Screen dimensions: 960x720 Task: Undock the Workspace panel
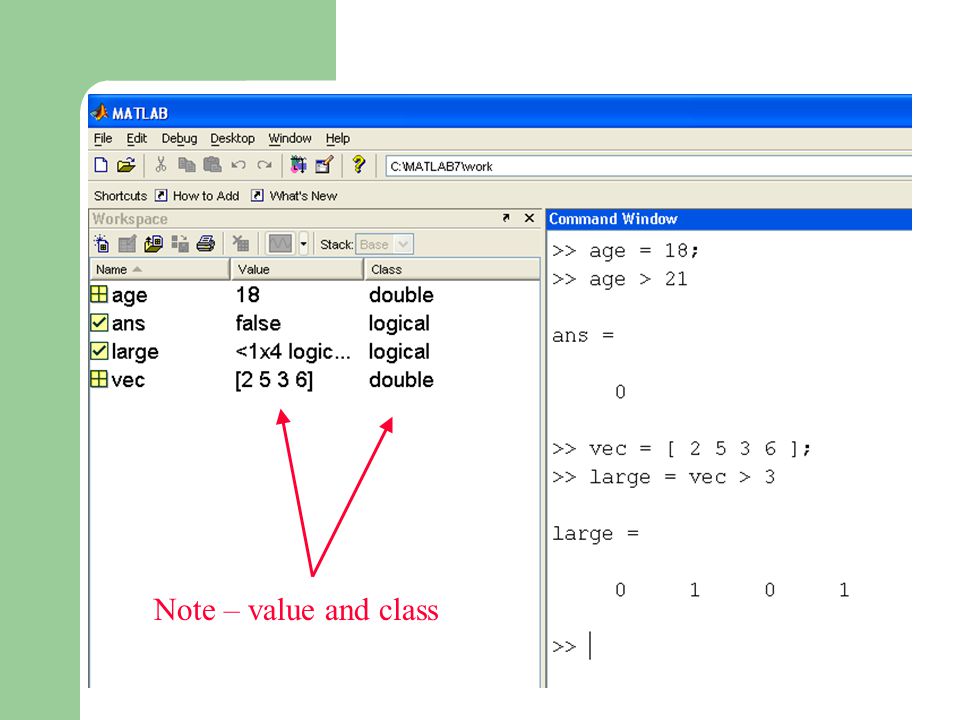(x=506, y=218)
